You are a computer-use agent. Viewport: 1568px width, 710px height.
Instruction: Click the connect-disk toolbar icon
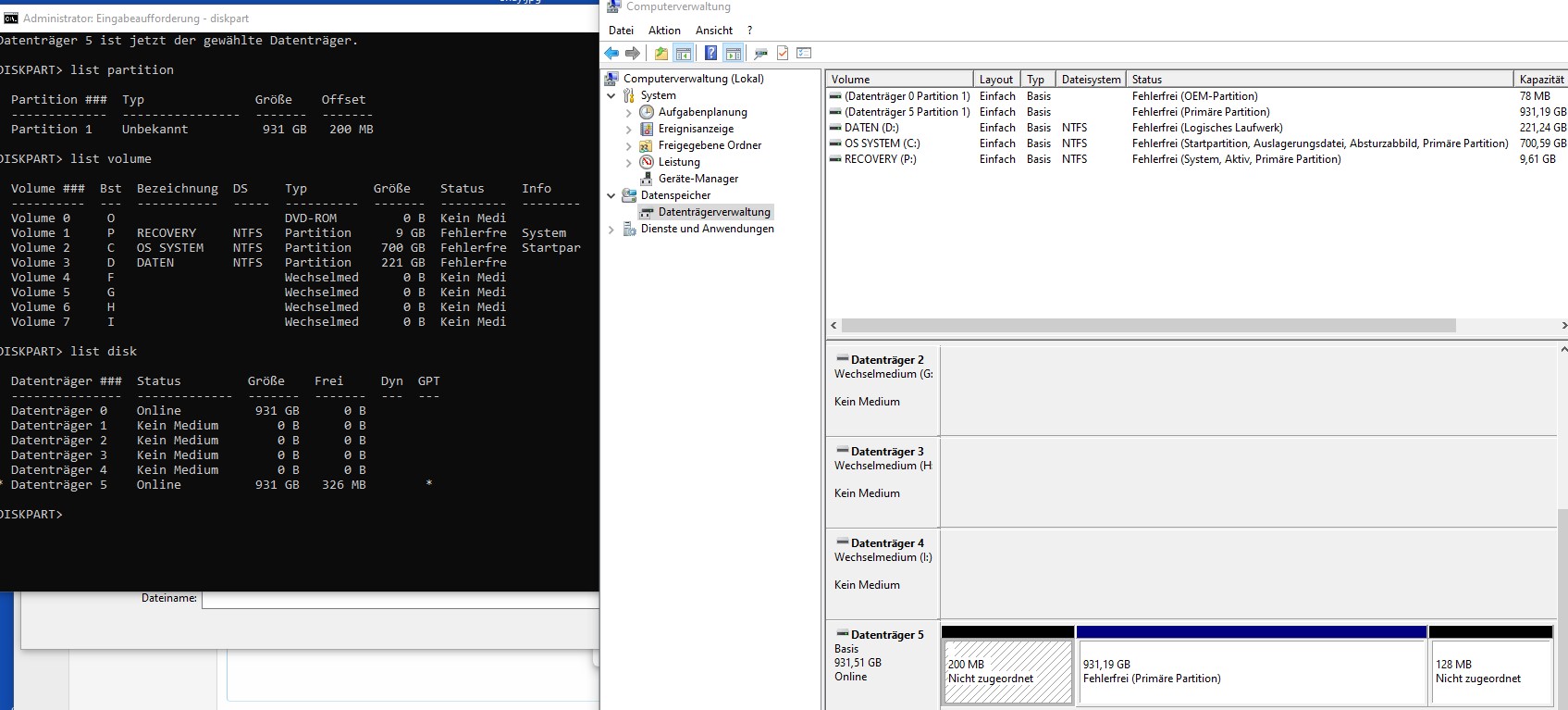760,54
